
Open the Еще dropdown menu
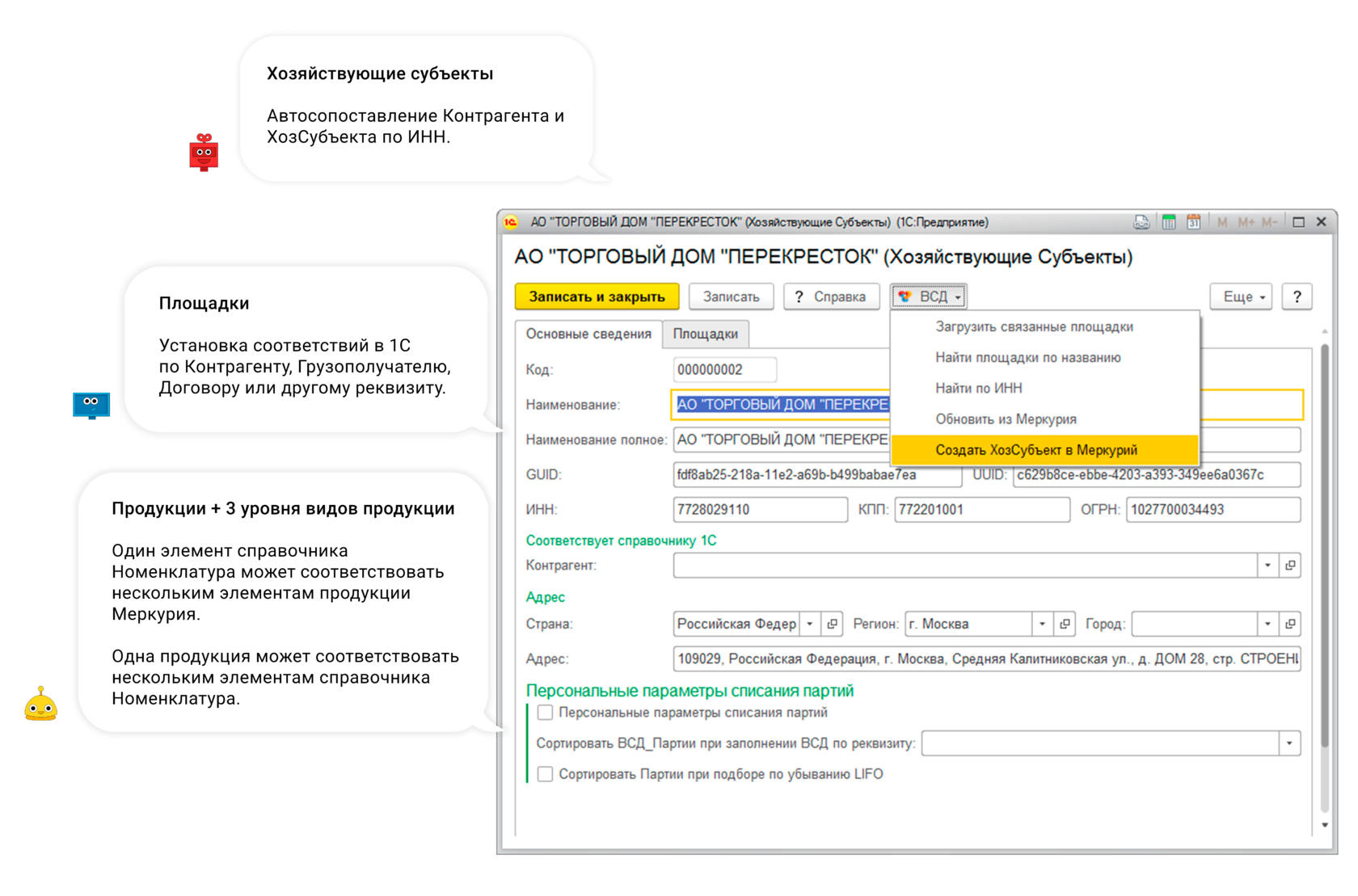click(1242, 297)
